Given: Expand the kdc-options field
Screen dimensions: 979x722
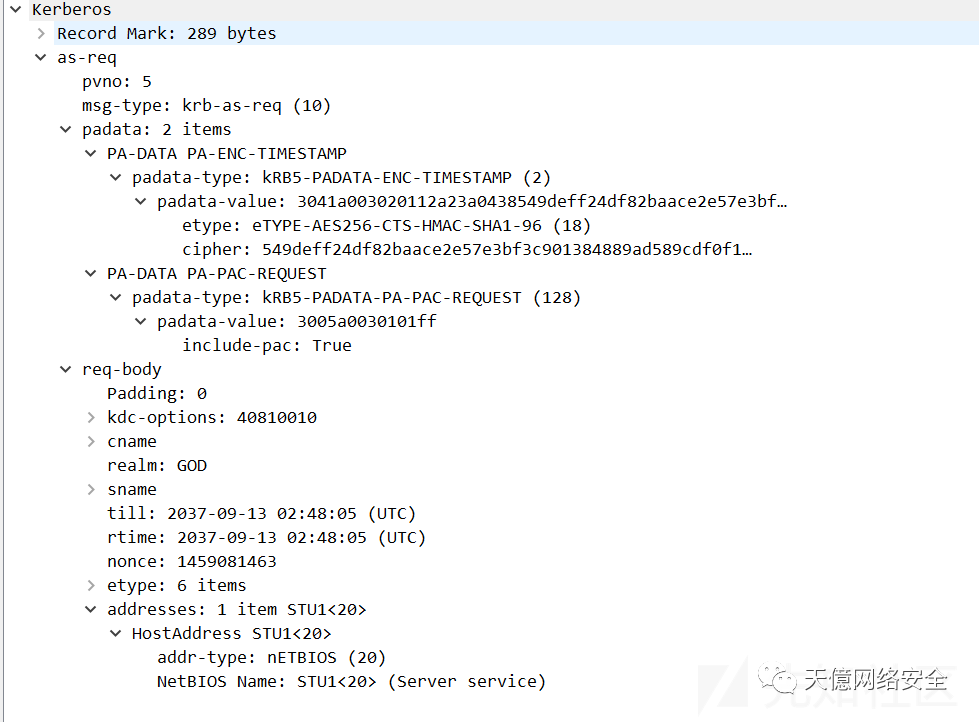Looking at the screenshot, I should 91,417.
